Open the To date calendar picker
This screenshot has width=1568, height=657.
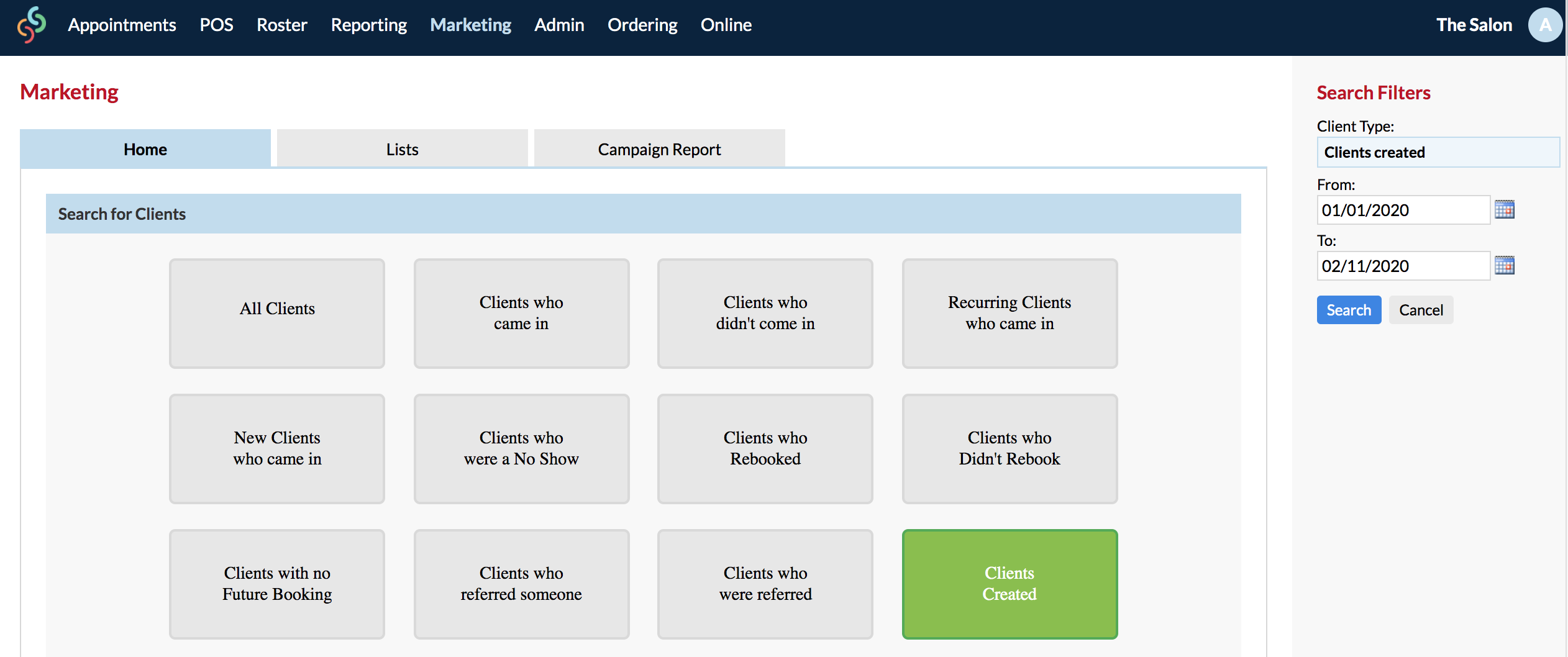point(1504,266)
